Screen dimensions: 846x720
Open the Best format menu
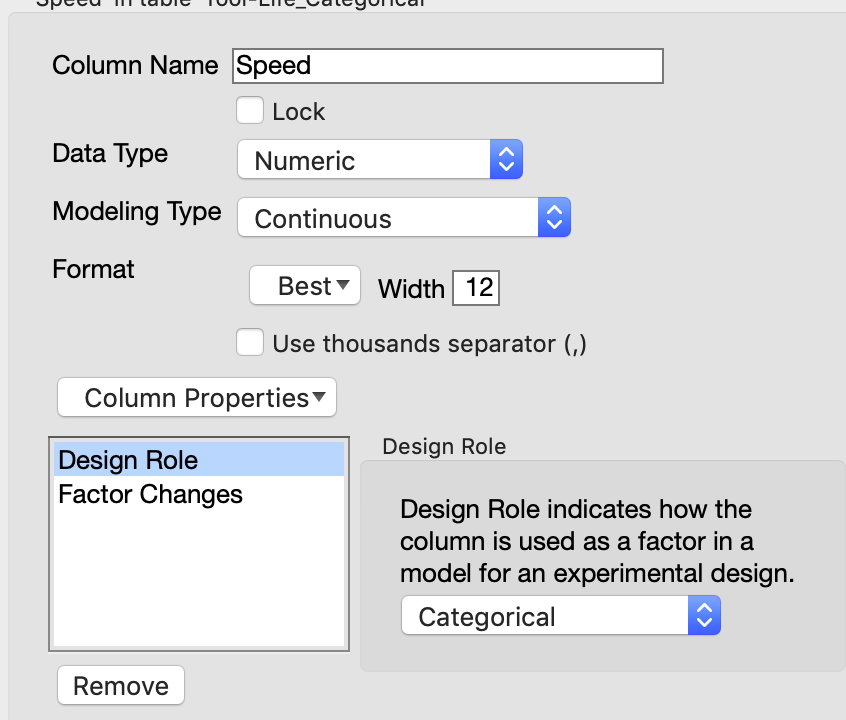pos(304,284)
